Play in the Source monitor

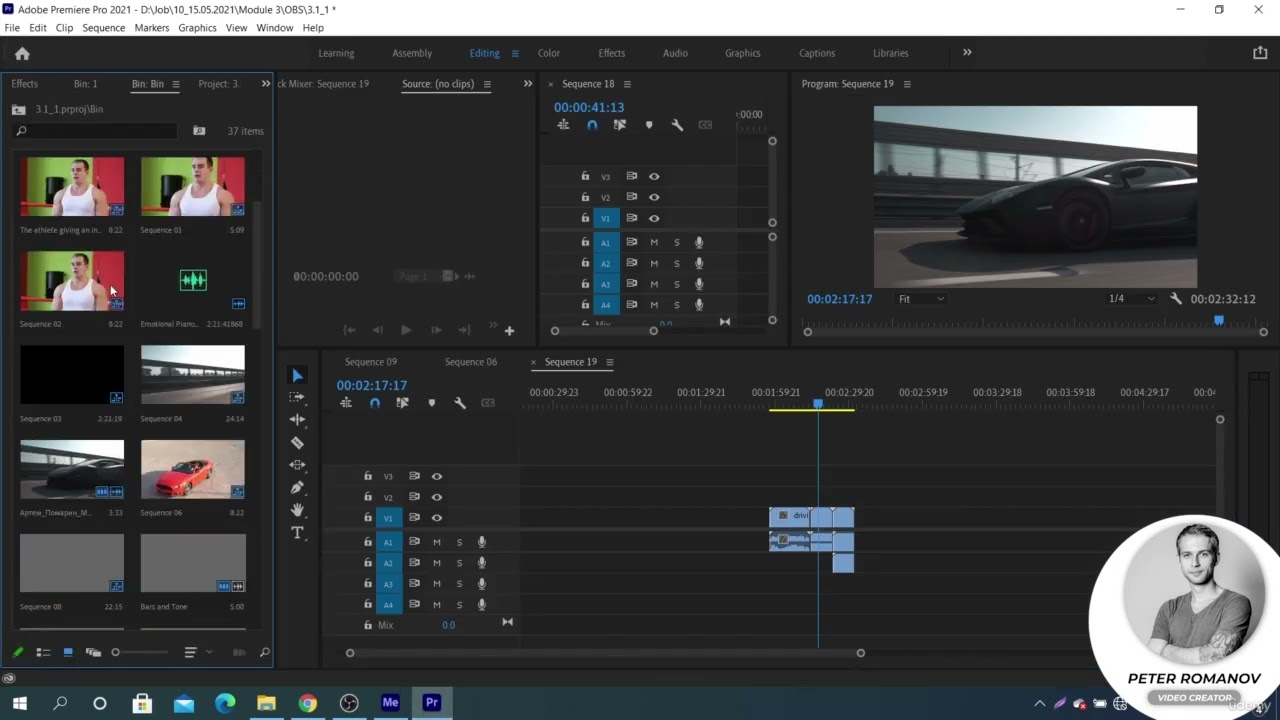tap(406, 330)
